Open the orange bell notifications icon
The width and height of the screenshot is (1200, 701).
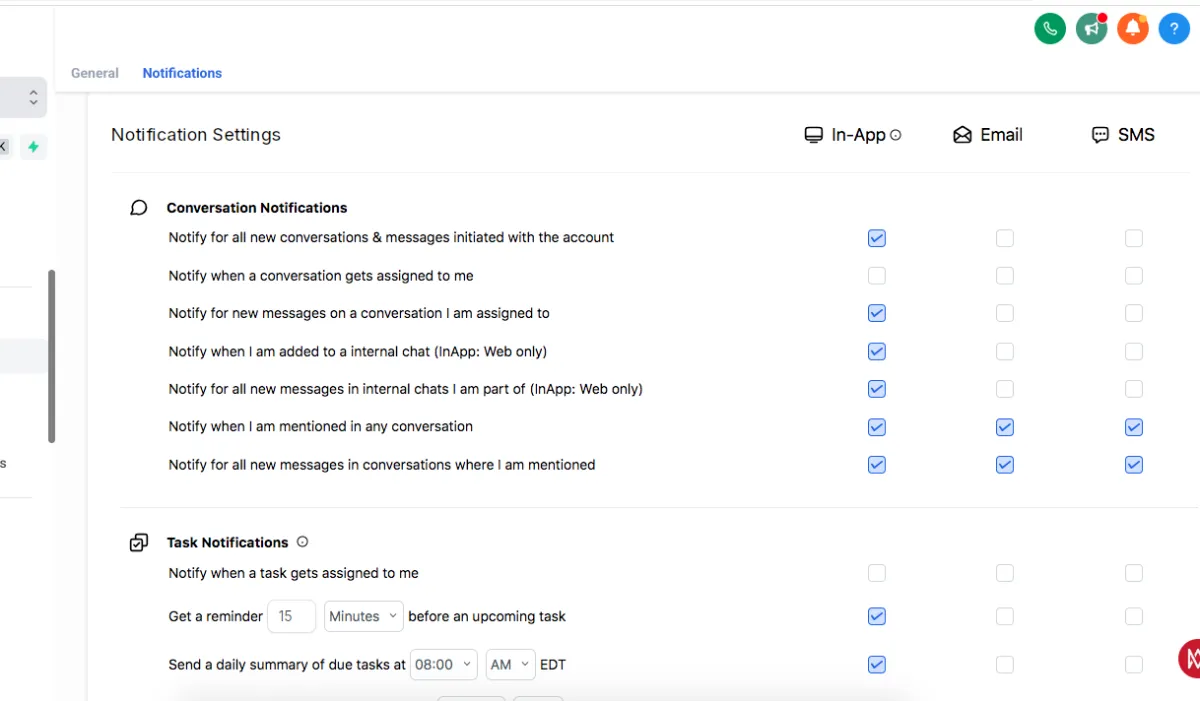point(1133,29)
